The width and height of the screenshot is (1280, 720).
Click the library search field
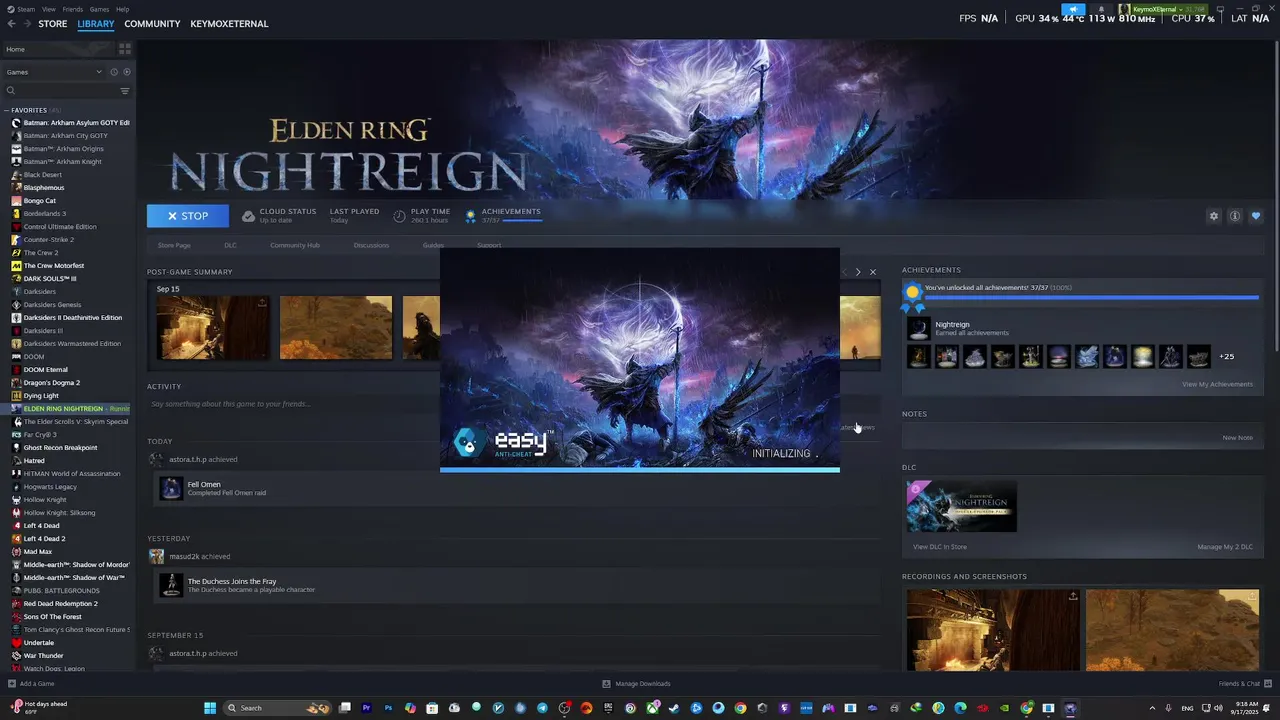pyautogui.click(x=60, y=91)
